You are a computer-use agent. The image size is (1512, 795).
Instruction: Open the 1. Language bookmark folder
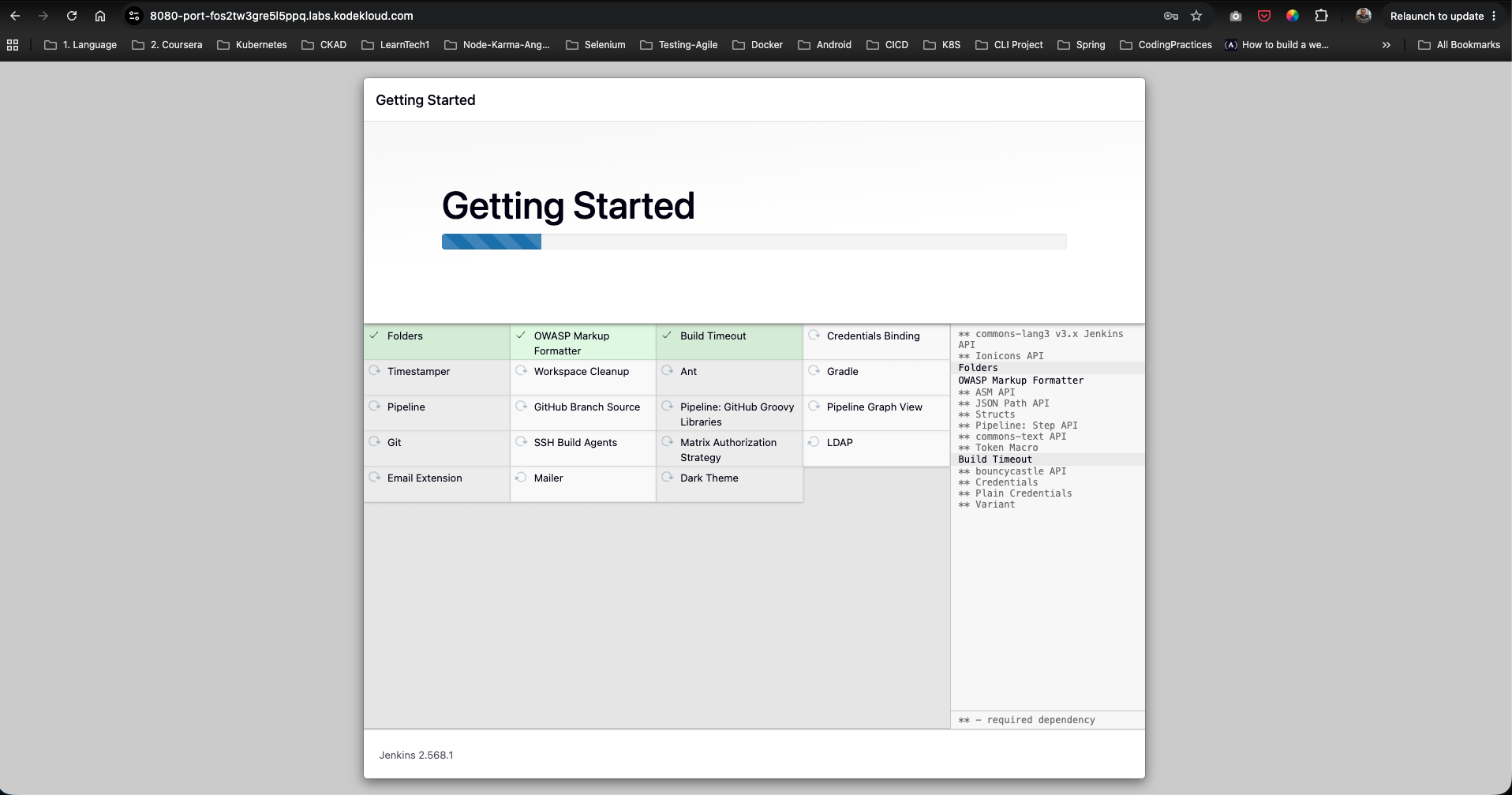pos(80,45)
